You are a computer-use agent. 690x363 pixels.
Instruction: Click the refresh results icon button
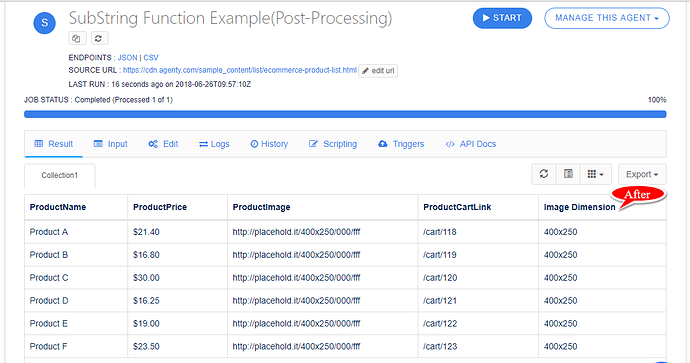(544, 174)
